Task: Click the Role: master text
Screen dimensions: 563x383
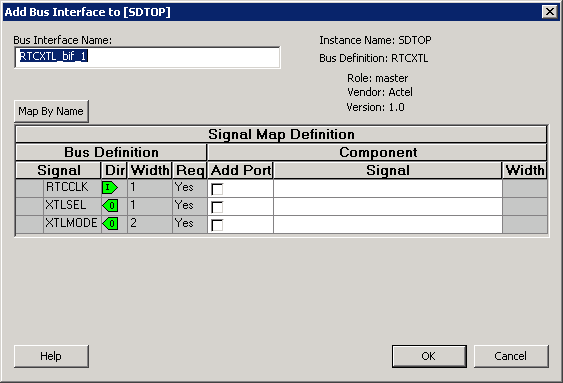Action: 377,78
